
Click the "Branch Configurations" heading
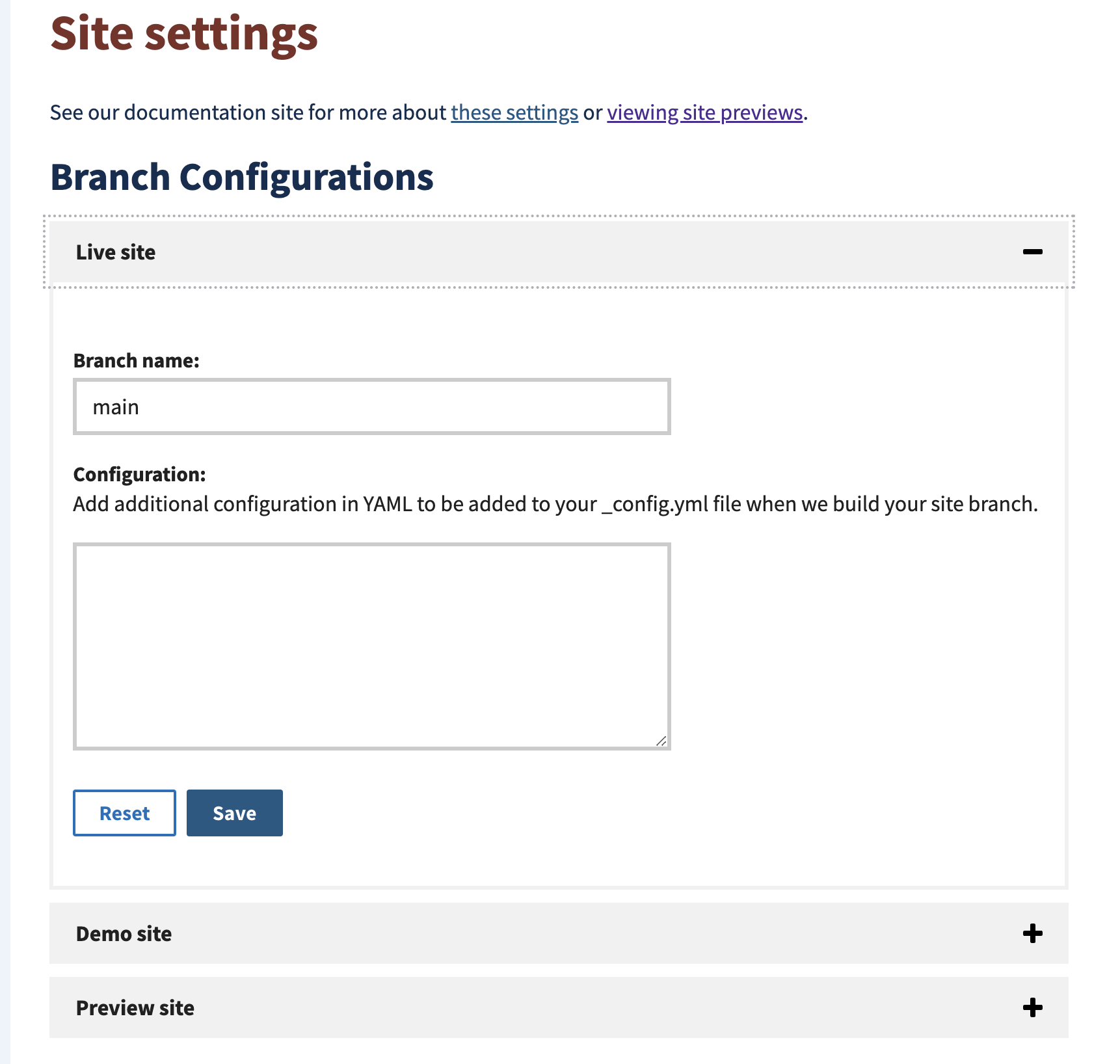pyautogui.click(x=242, y=176)
